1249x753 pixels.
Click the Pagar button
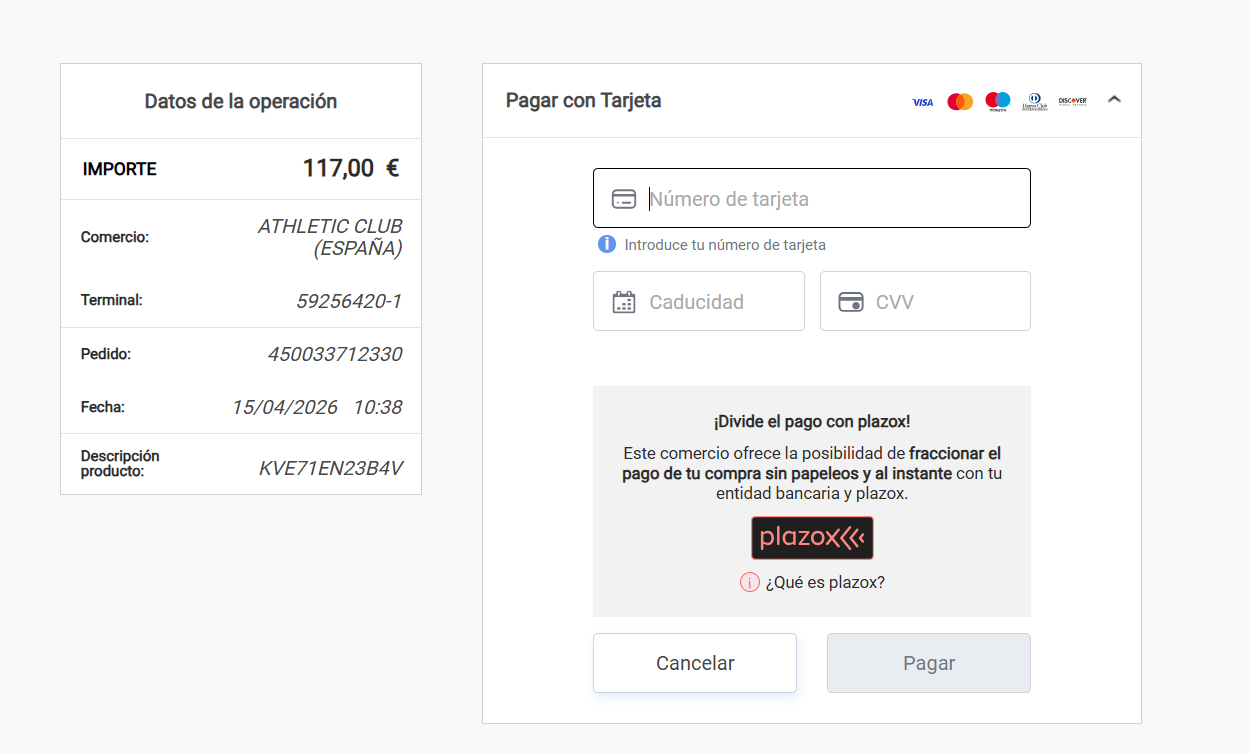point(929,663)
